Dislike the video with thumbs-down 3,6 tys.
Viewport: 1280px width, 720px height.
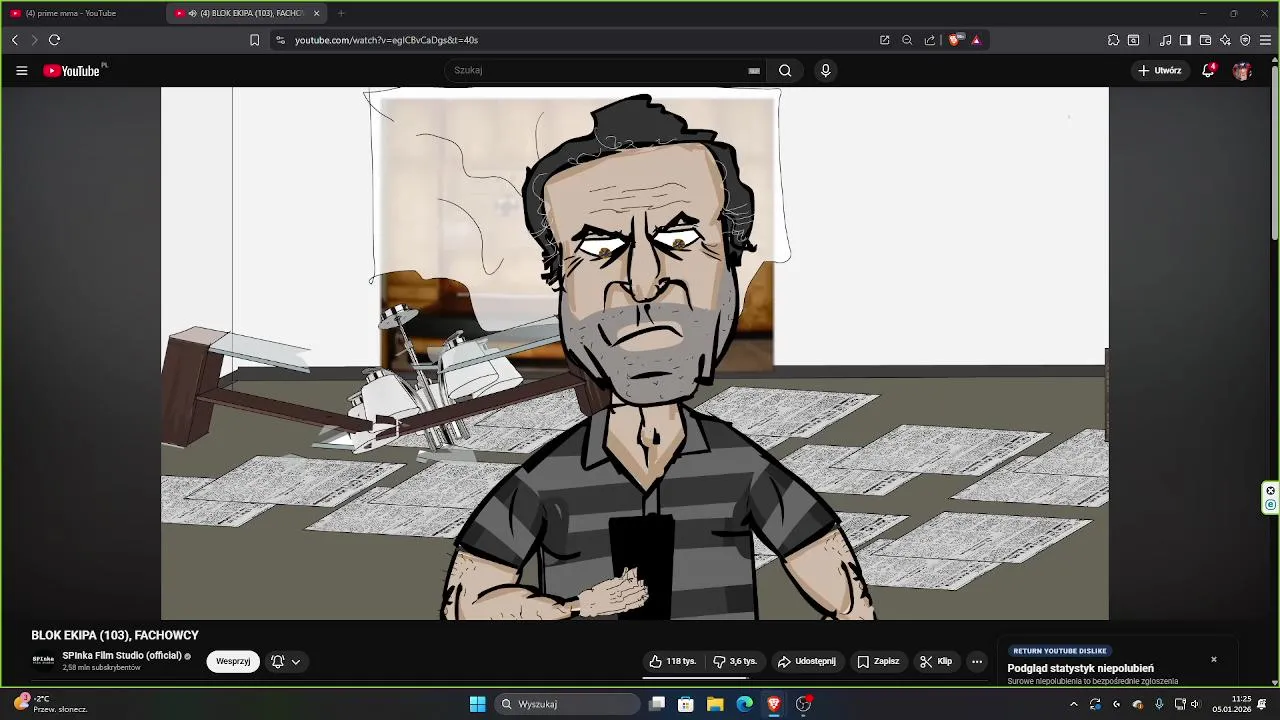(x=735, y=661)
